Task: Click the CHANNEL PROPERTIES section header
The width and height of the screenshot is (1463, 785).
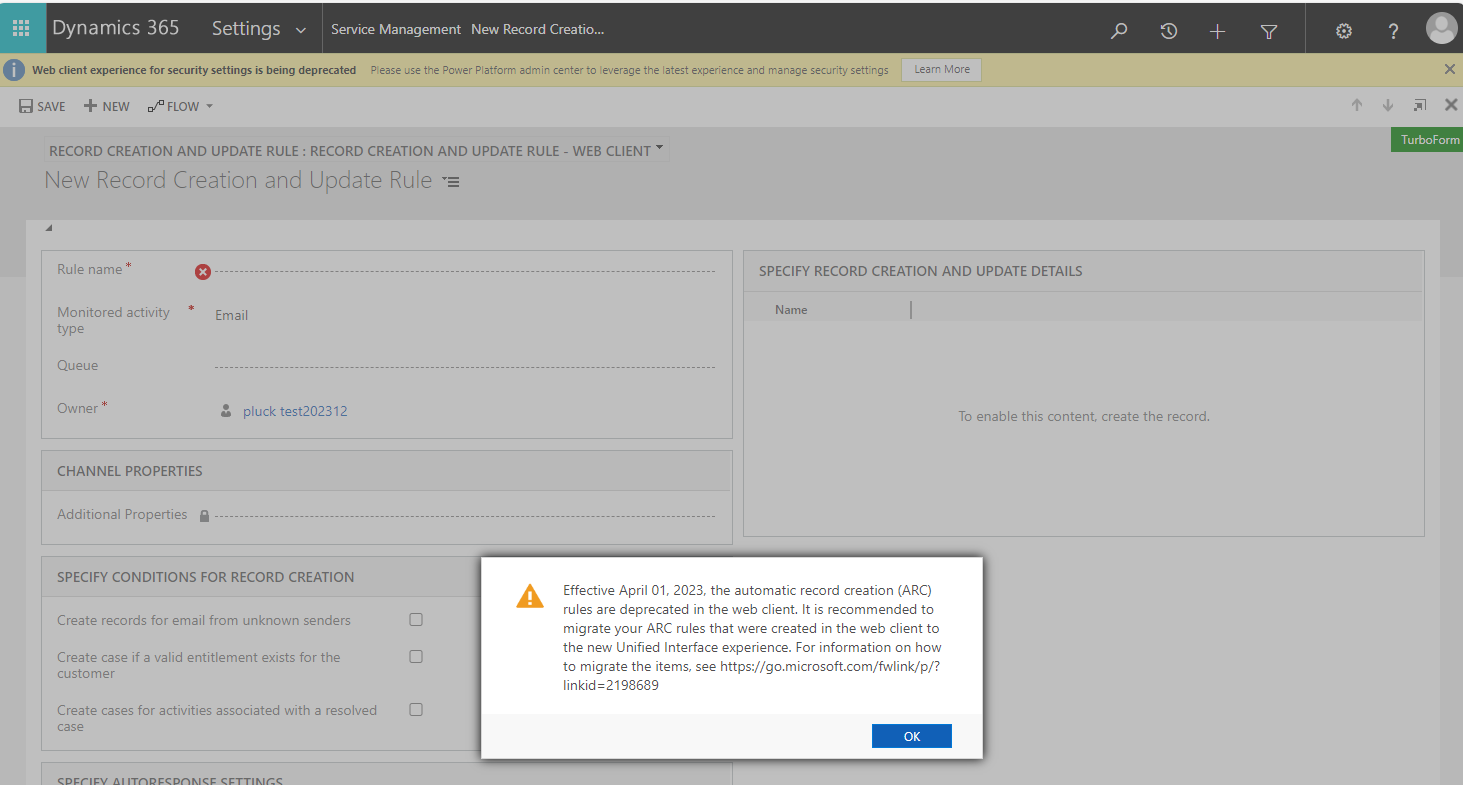Action: point(130,471)
